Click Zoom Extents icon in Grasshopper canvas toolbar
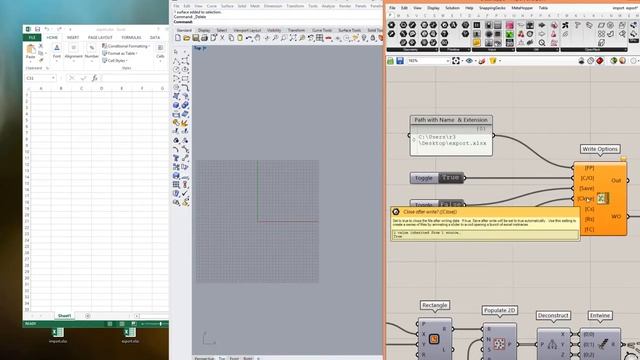Image resolution: width=640 pixels, height=360 pixels. click(x=456, y=61)
